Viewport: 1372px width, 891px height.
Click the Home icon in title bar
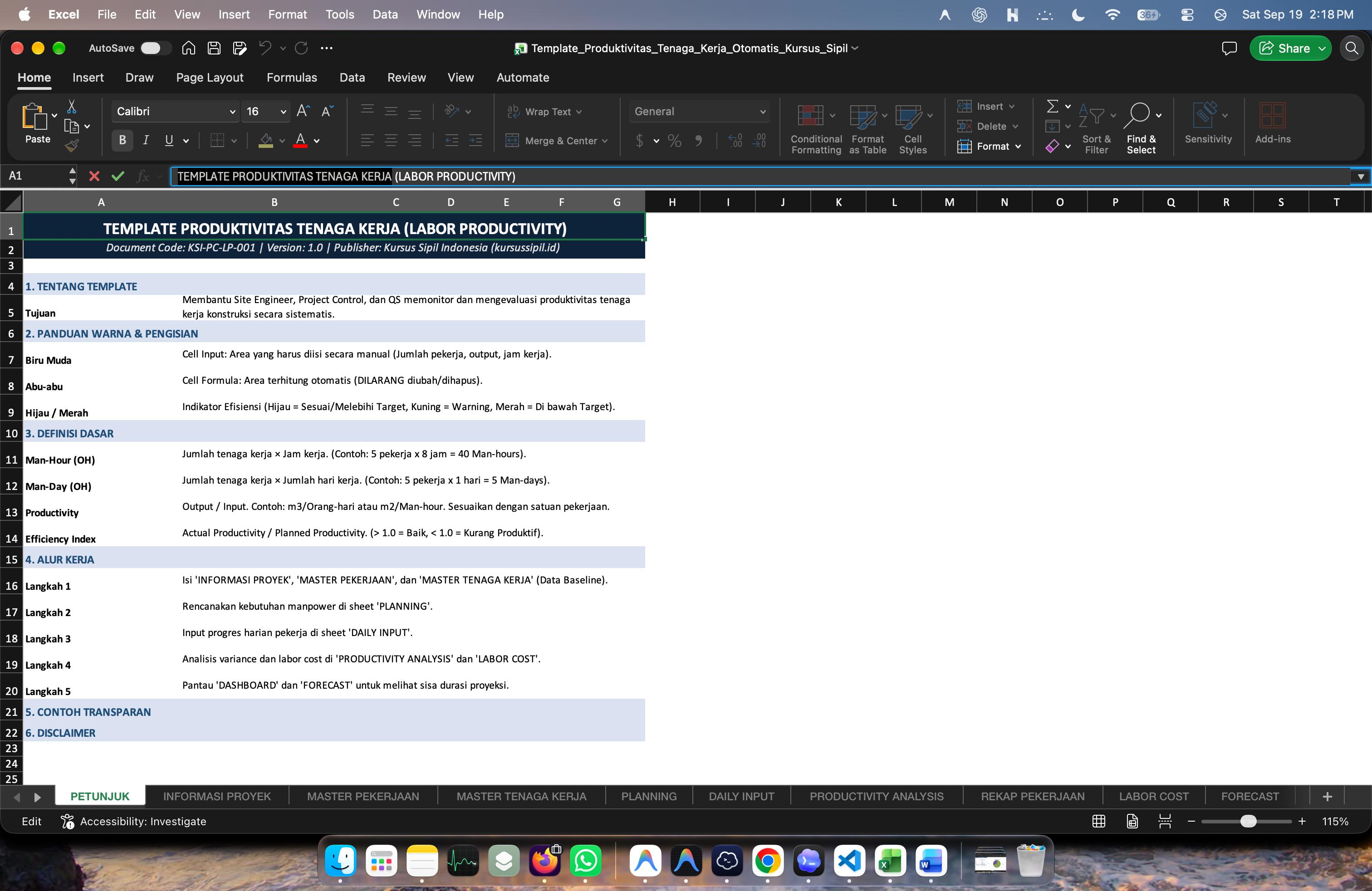click(x=188, y=48)
